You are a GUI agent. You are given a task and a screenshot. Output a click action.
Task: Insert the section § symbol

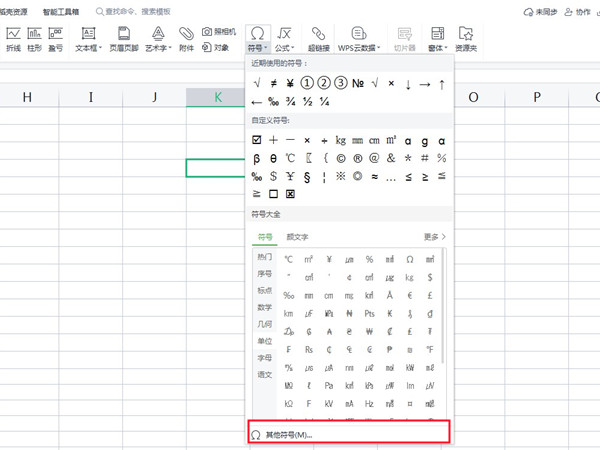click(x=307, y=177)
